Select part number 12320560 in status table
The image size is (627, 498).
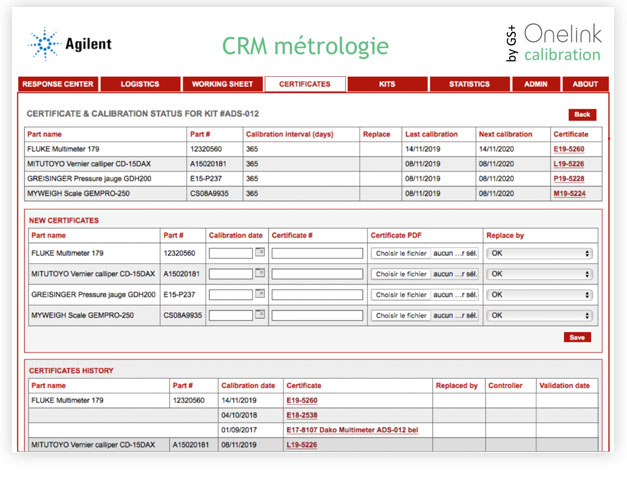[x=206, y=149]
